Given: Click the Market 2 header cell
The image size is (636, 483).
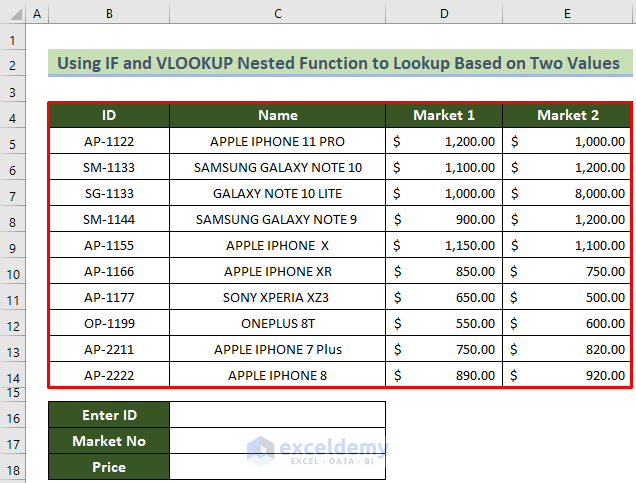Looking at the screenshot, I should click(x=567, y=115).
